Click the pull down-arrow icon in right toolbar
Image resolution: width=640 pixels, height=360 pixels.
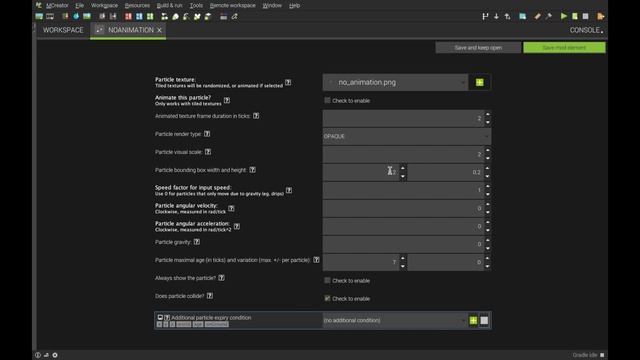click(496, 16)
